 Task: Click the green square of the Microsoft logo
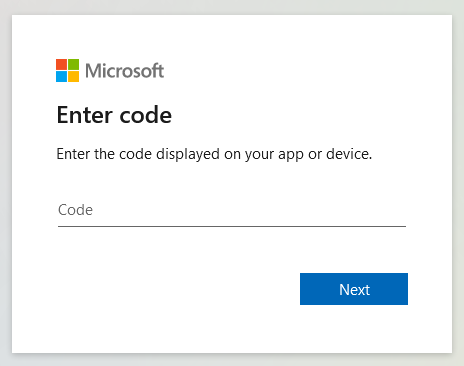[73, 64]
